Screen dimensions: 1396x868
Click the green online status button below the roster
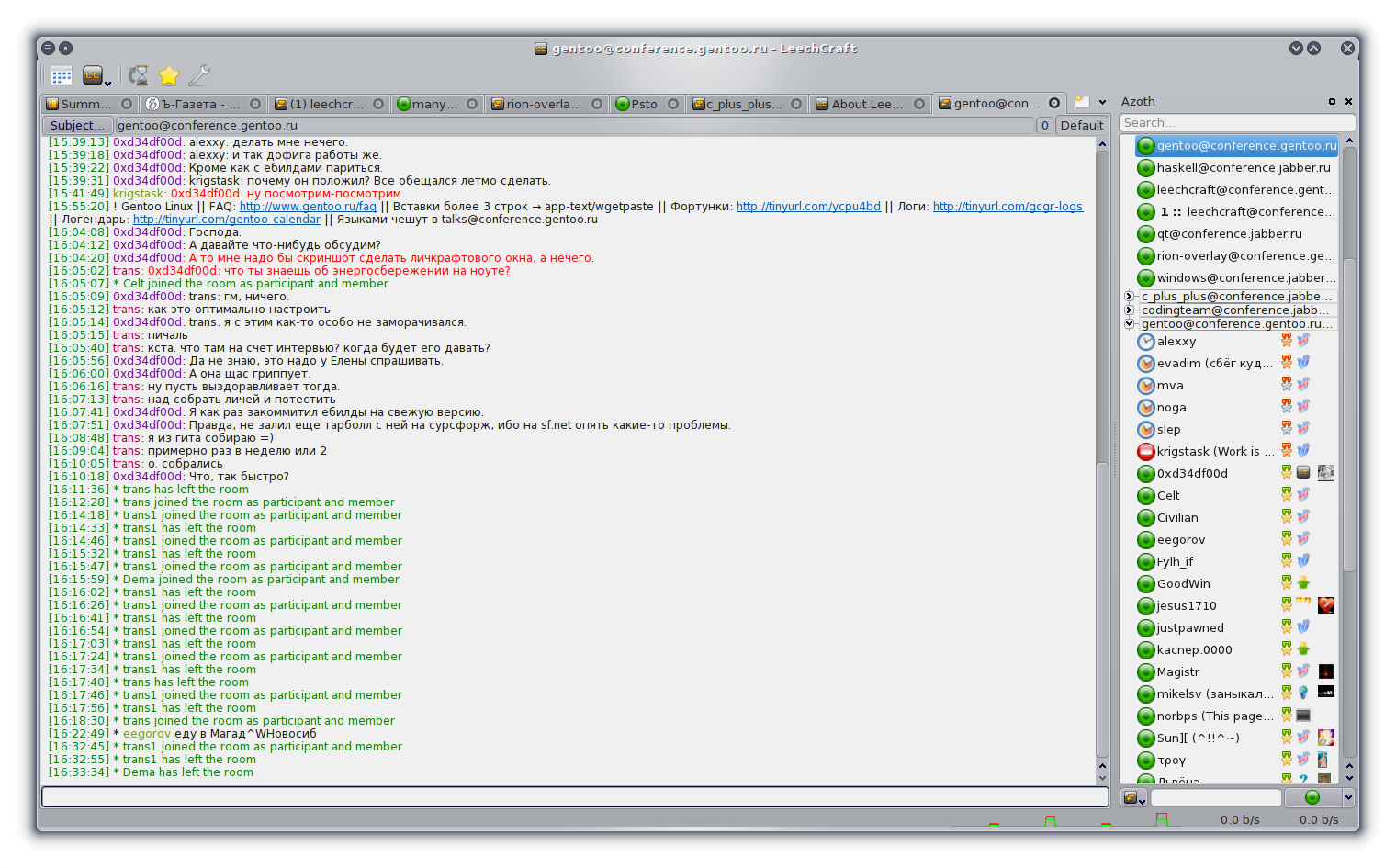click(1312, 797)
